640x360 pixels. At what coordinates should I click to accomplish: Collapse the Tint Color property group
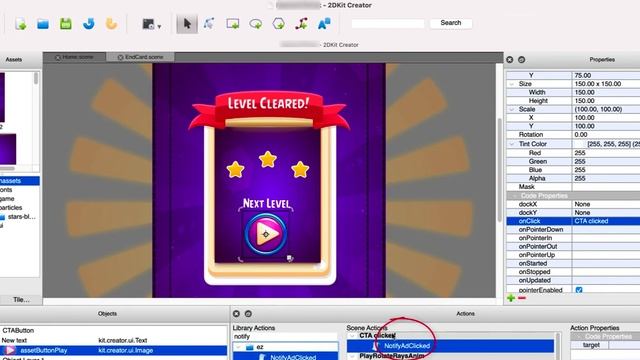click(x=511, y=144)
